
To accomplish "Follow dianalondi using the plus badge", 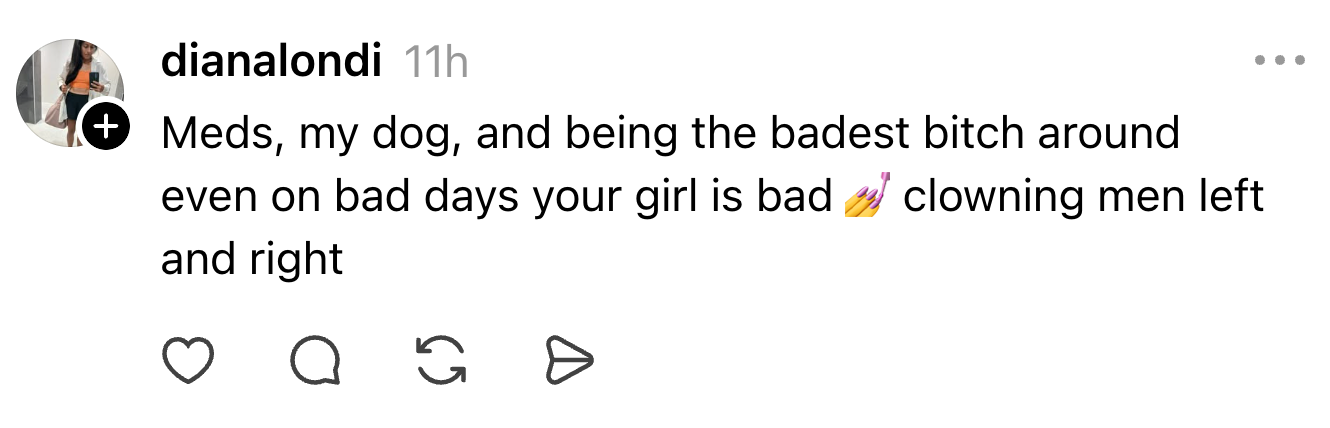I will [107, 128].
